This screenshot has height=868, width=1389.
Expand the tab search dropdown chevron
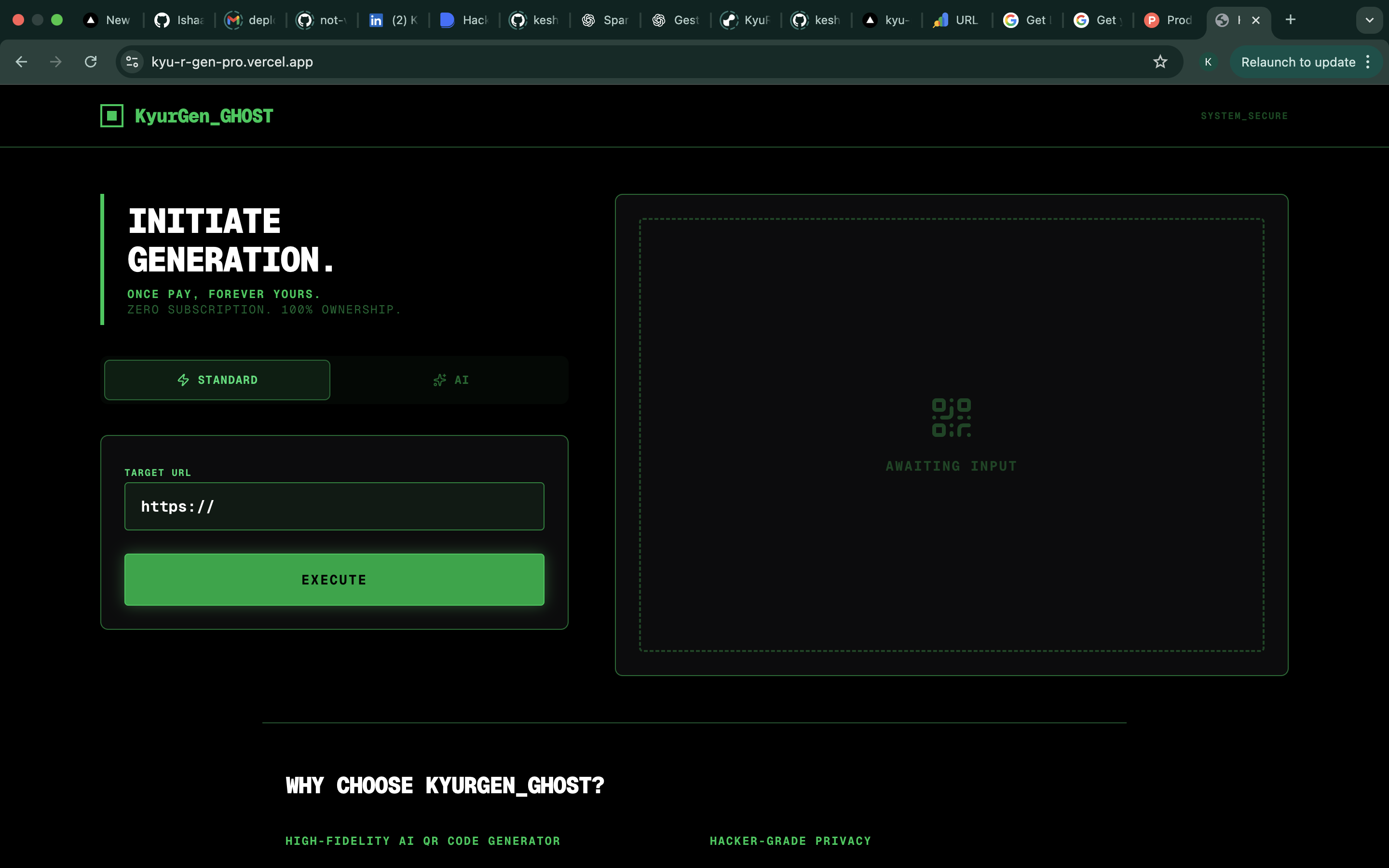point(1369,20)
